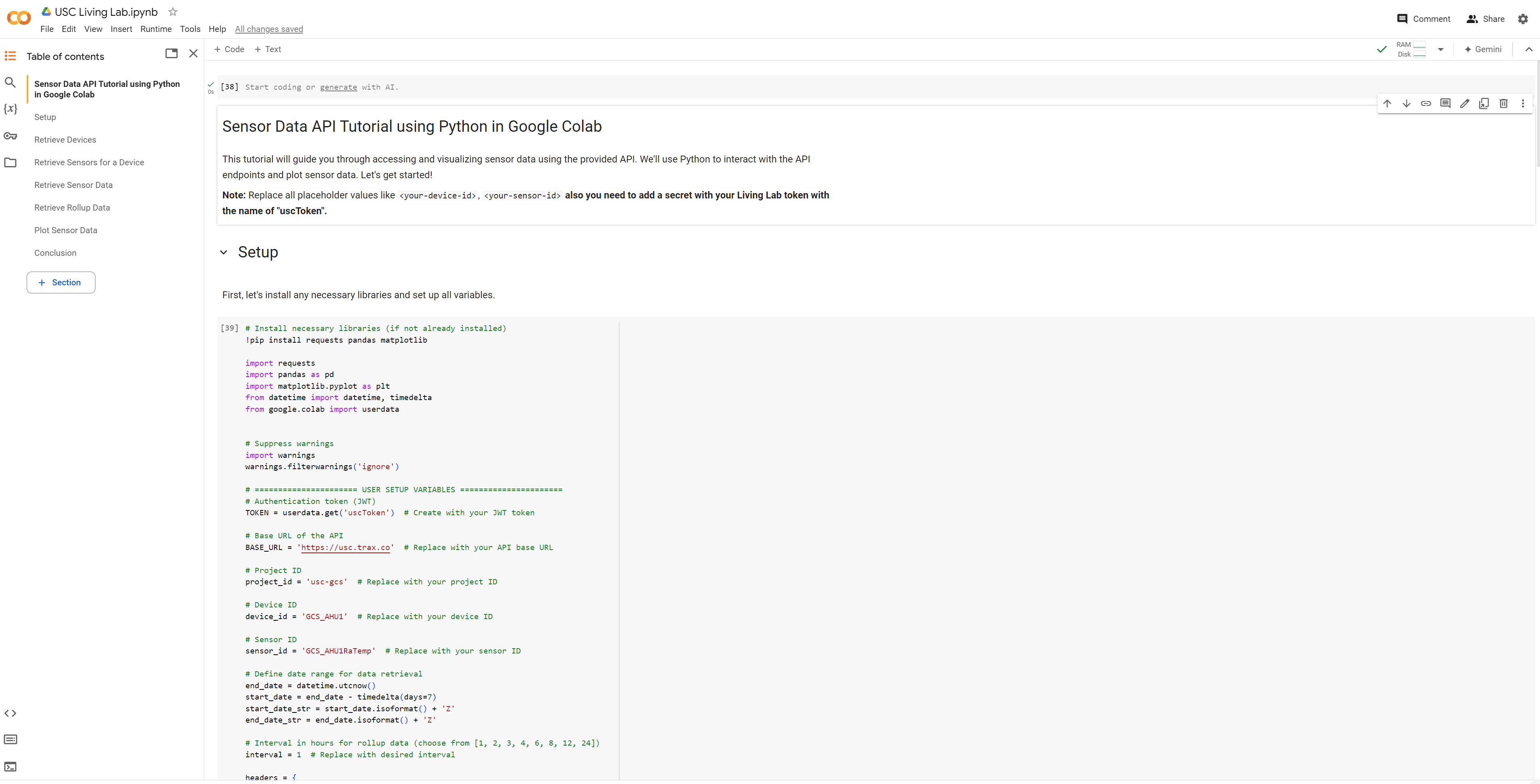
Task: Add a new Section
Action: [x=60, y=282]
